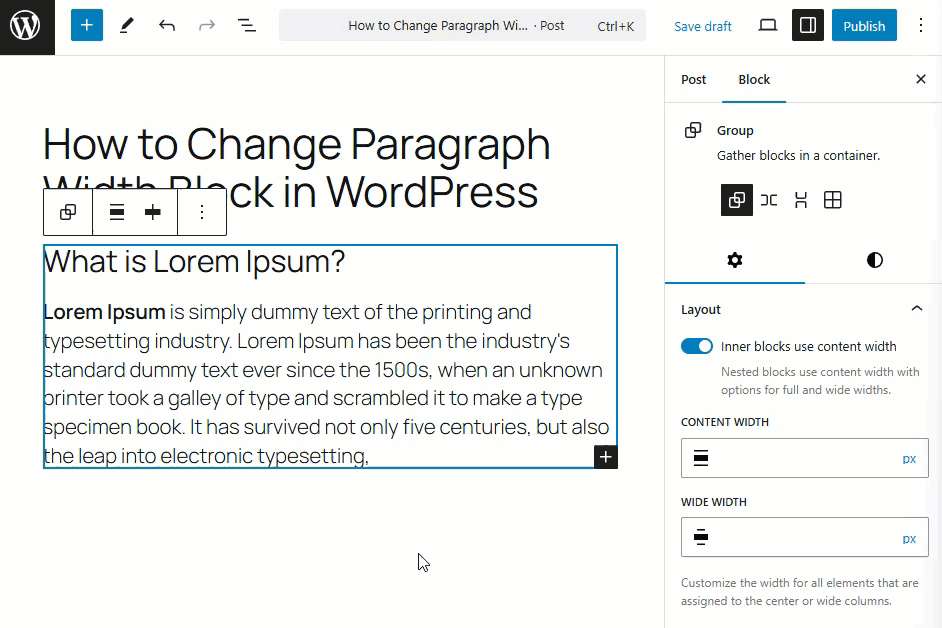
Task: Open the editor Options menu
Action: (921, 26)
